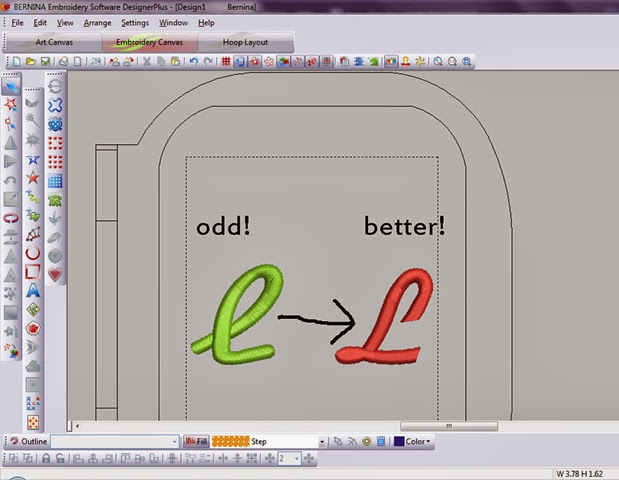Click the red flower hexagon tool

[x=33, y=328]
